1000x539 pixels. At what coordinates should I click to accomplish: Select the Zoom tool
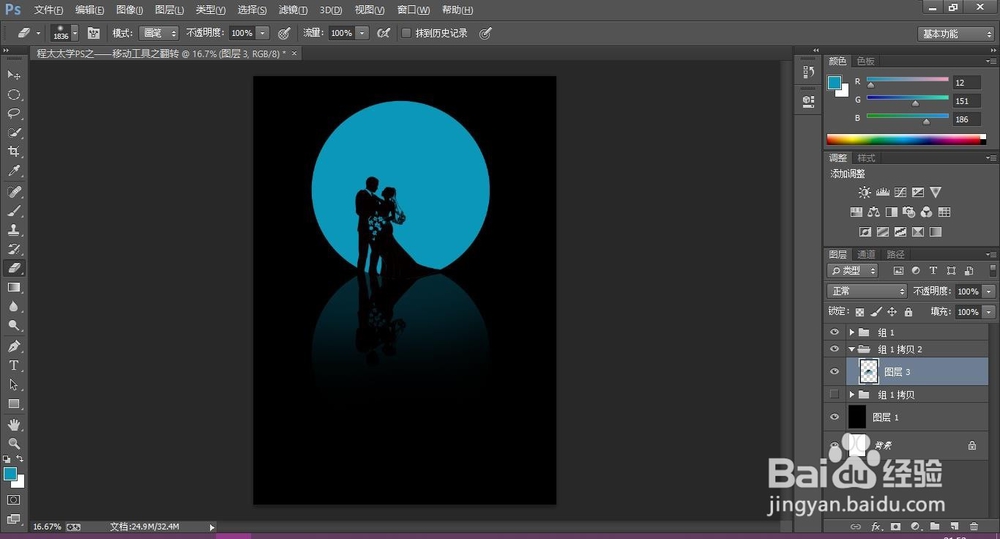click(13, 443)
